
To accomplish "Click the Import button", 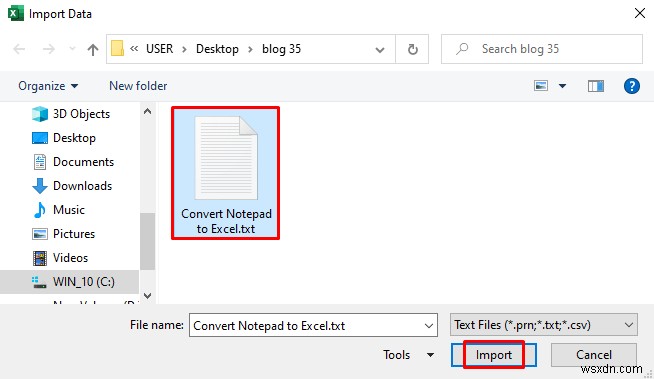I will pos(494,355).
